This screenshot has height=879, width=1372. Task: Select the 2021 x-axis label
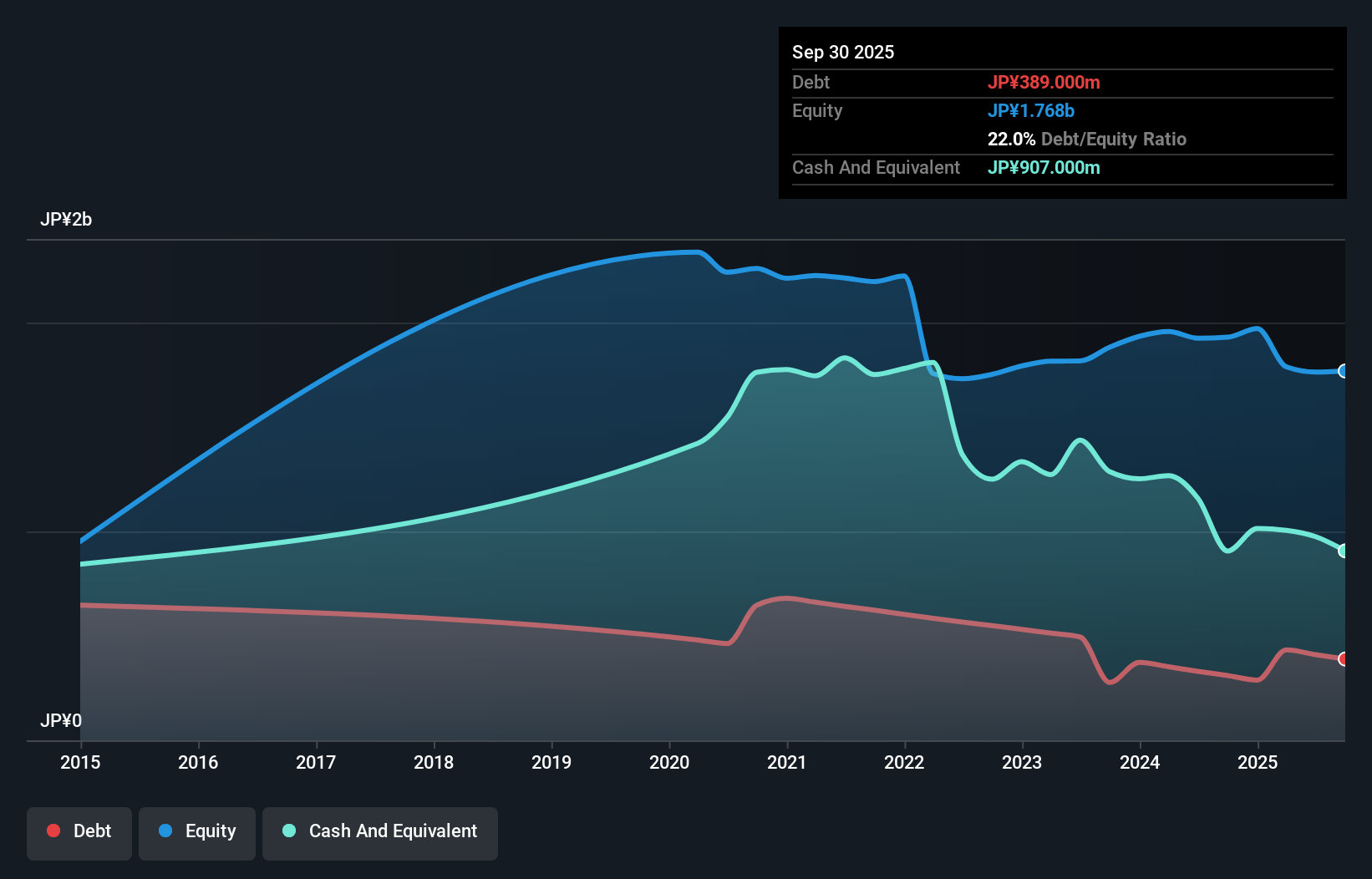click(787, 762)
